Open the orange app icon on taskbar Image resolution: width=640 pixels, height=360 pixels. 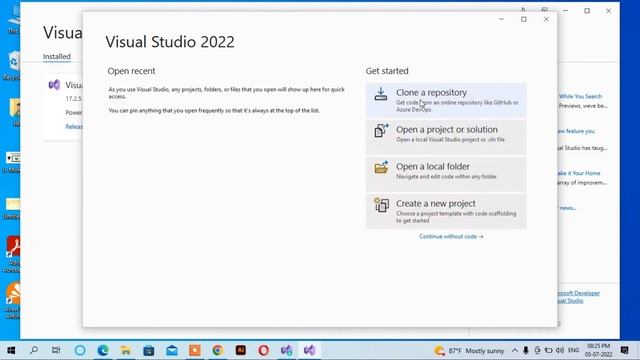(x=195, y=350)
